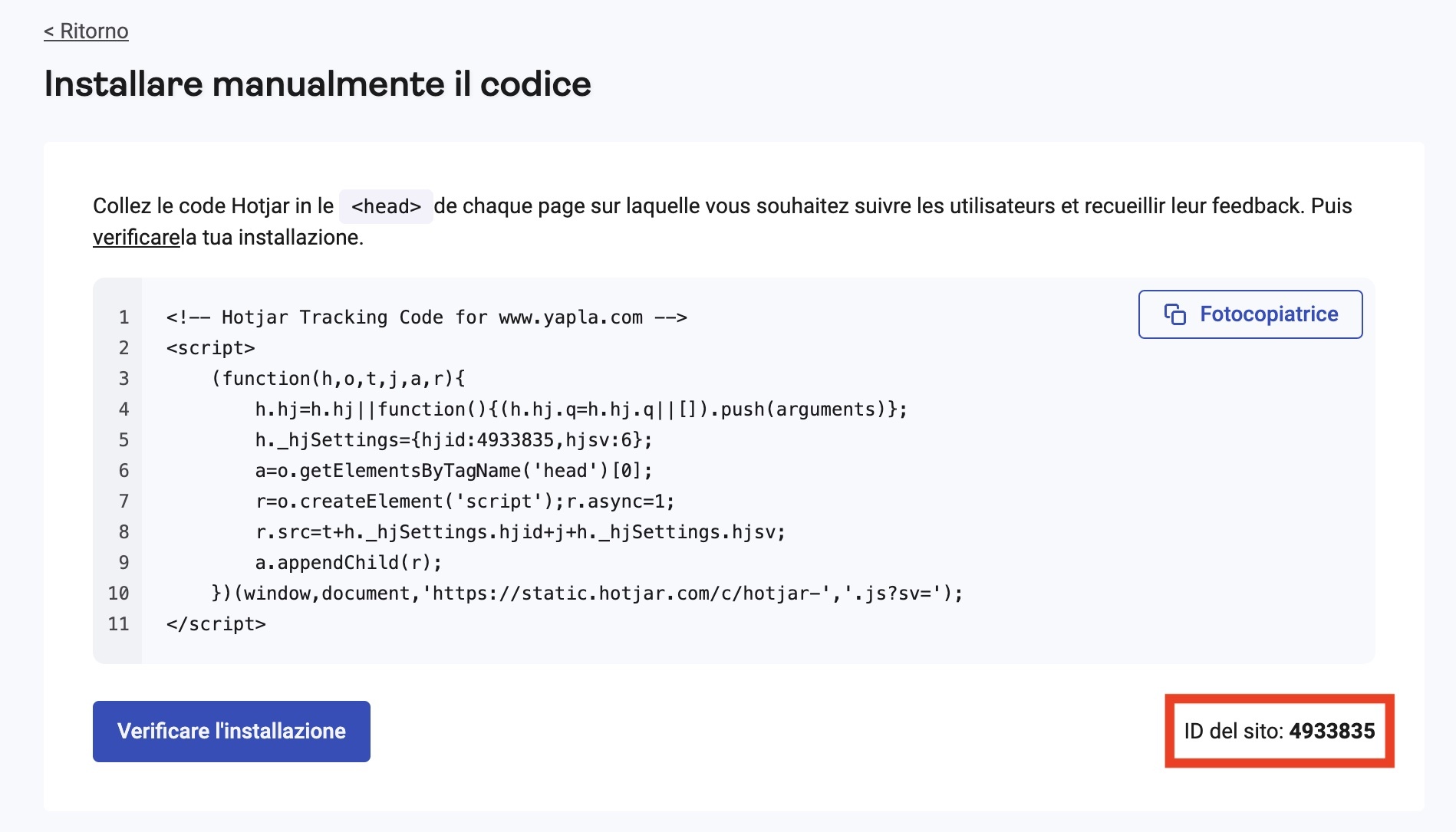Click the r.src assignment code line
1456x832 pixels.
pos(520,532)
